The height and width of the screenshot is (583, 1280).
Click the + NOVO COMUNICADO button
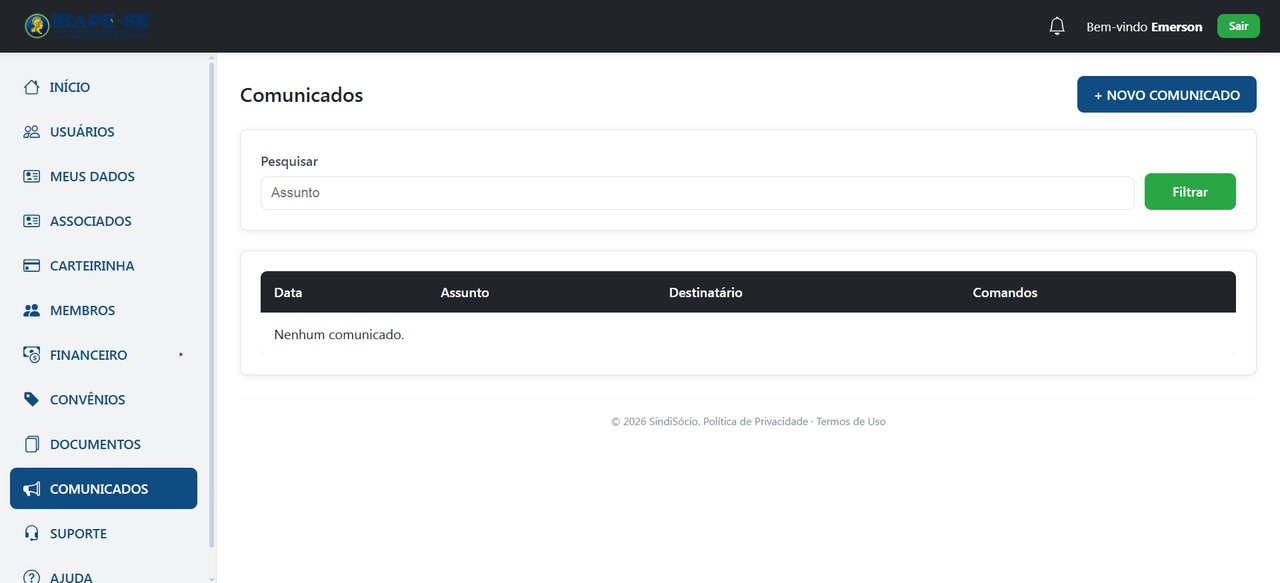click(x=1166, y=95)
